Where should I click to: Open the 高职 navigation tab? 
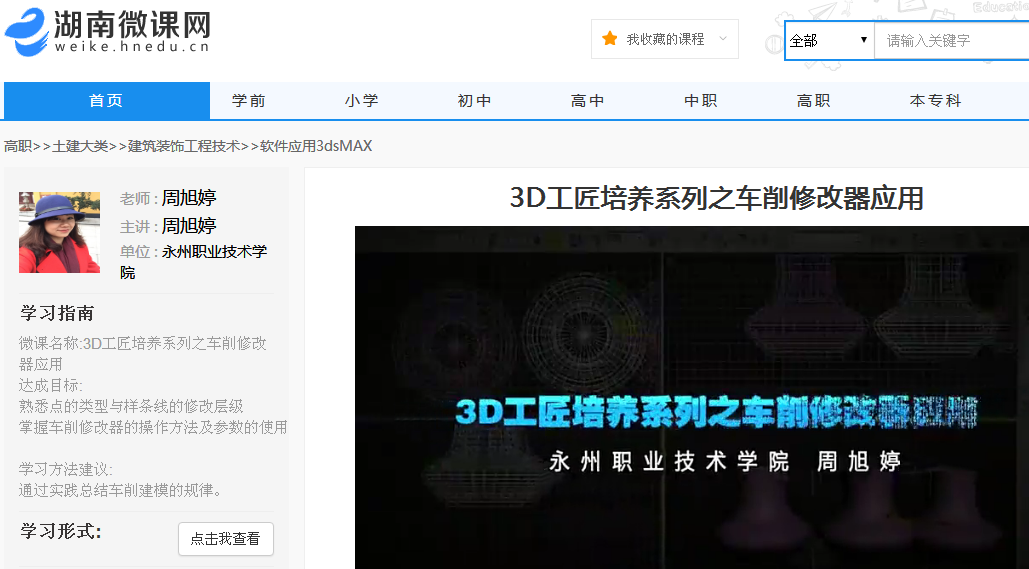click(x=814, y=101)
